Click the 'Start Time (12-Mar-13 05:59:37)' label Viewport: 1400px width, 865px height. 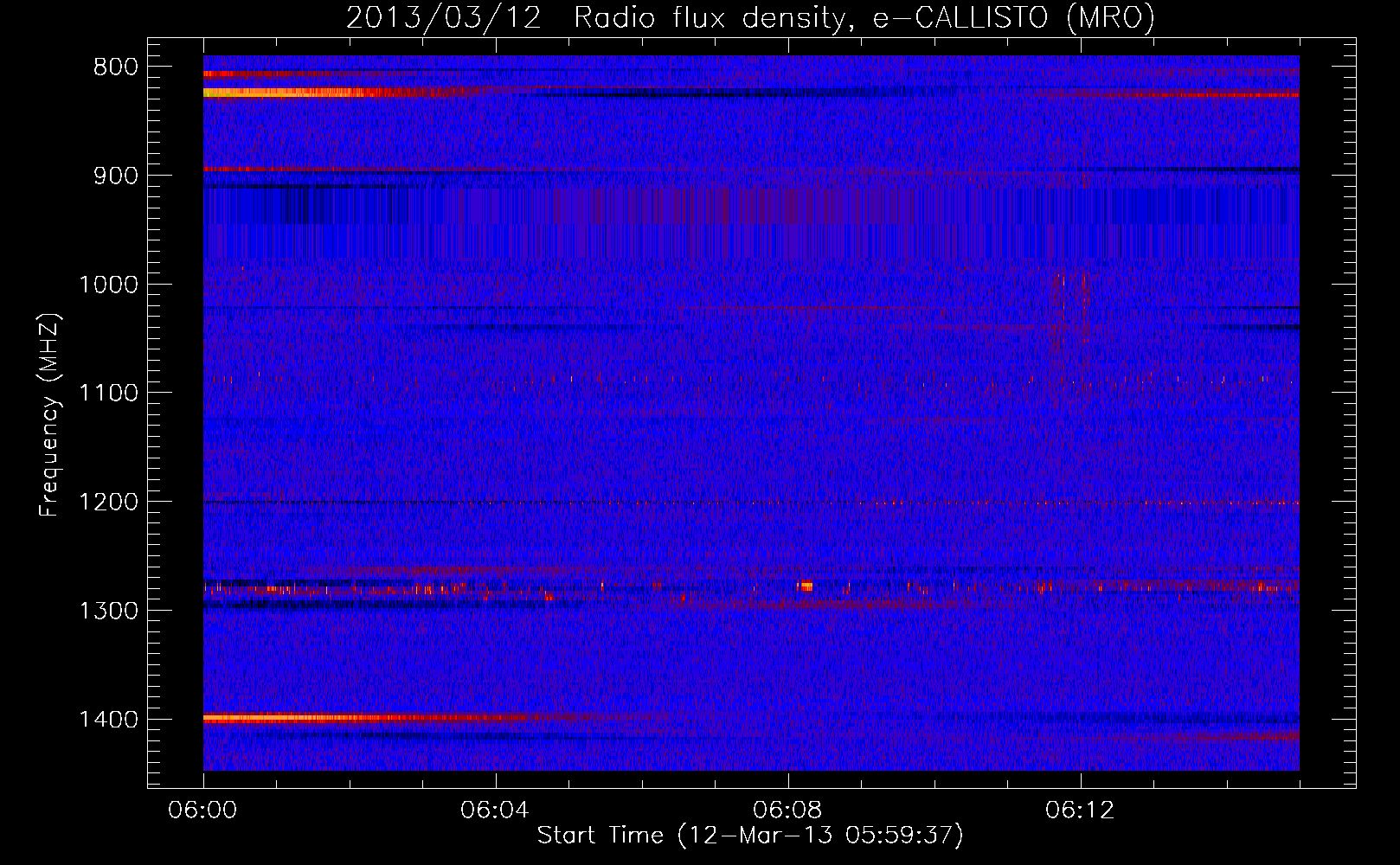point(750,836)
